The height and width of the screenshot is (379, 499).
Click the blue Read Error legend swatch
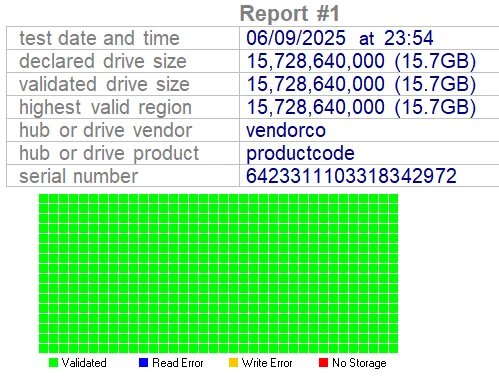[143, 363]
